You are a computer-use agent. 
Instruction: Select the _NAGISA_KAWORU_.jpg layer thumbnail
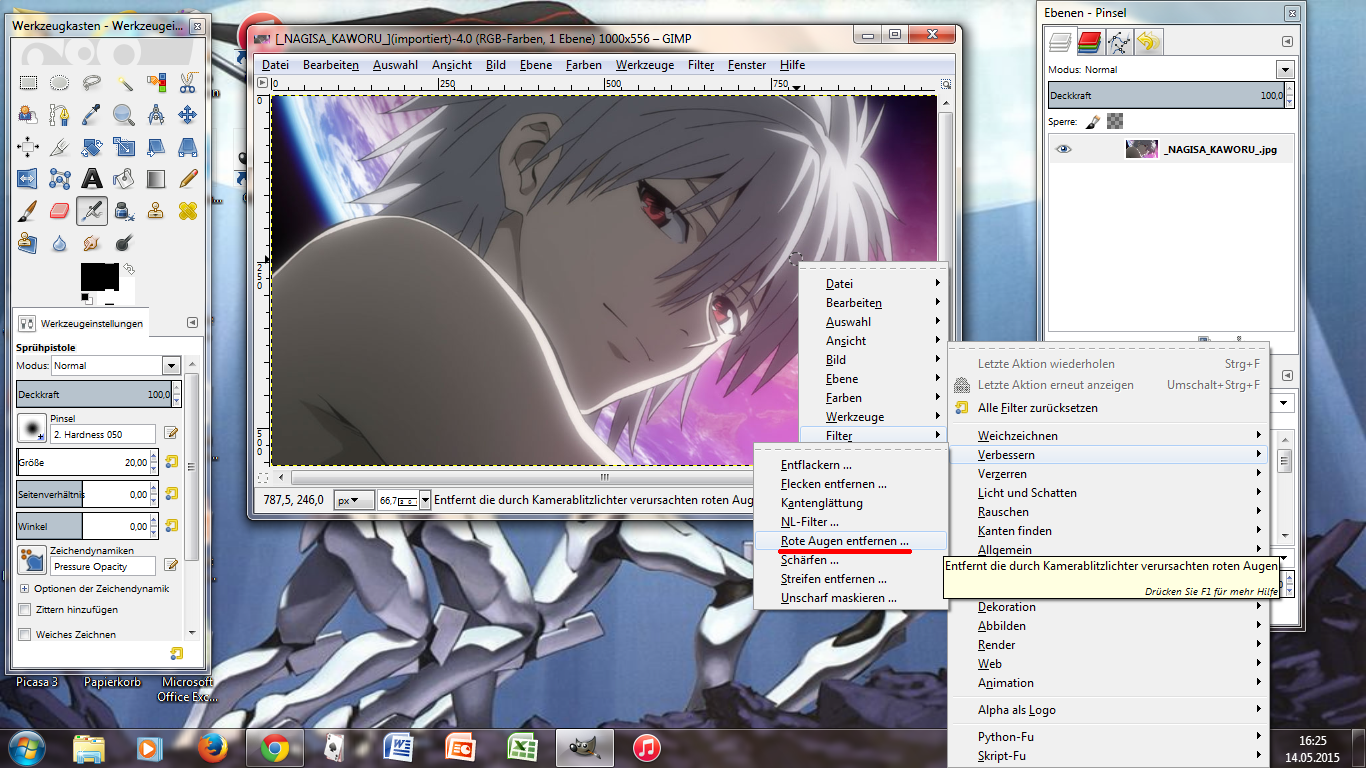tap(1142, 150)
